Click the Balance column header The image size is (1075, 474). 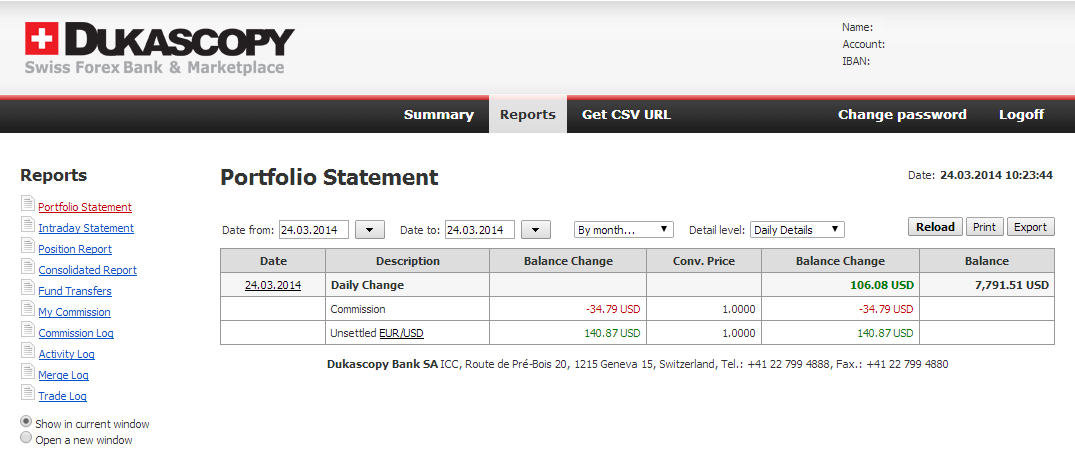[987, 261]
